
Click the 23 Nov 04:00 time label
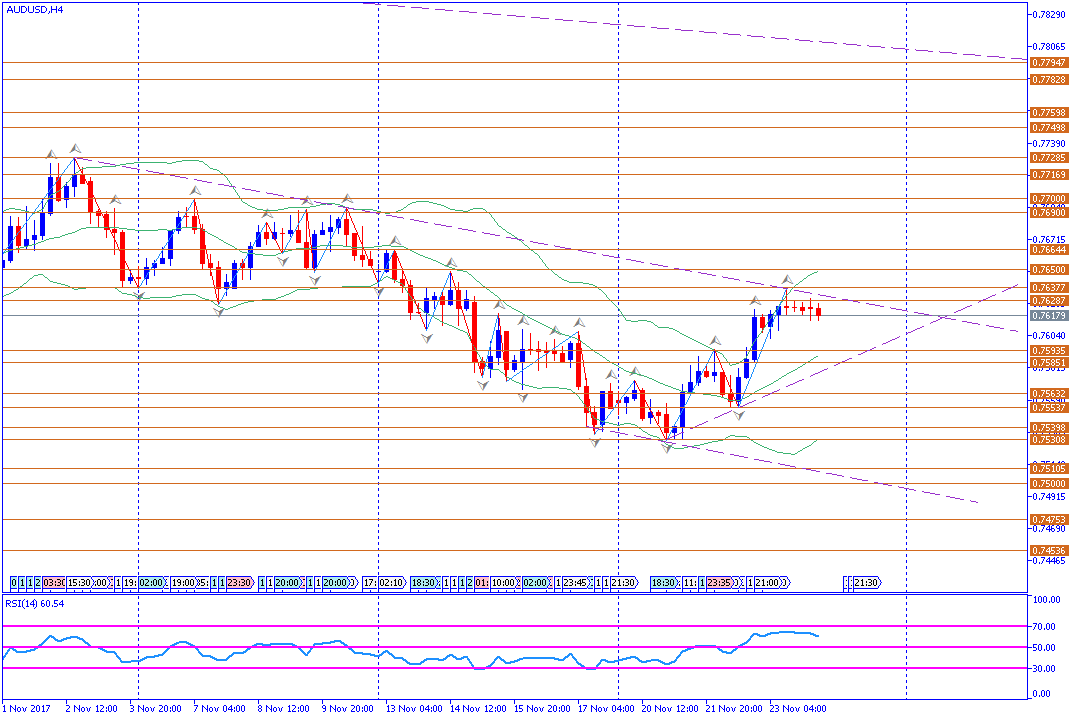tap(798, 709)
